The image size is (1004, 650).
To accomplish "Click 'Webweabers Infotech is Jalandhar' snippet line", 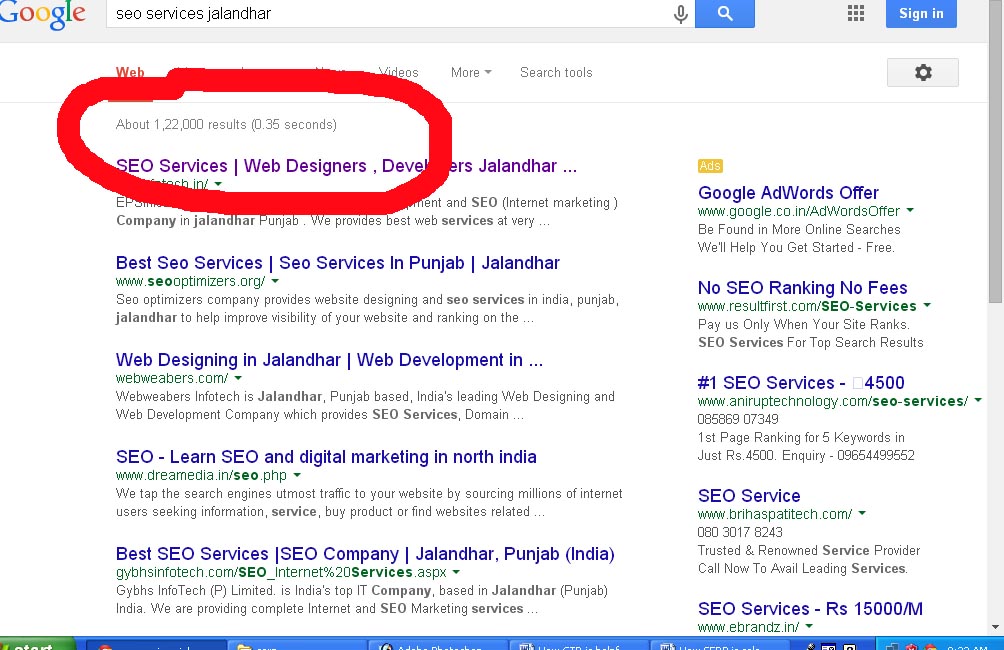I will (365, 396).
